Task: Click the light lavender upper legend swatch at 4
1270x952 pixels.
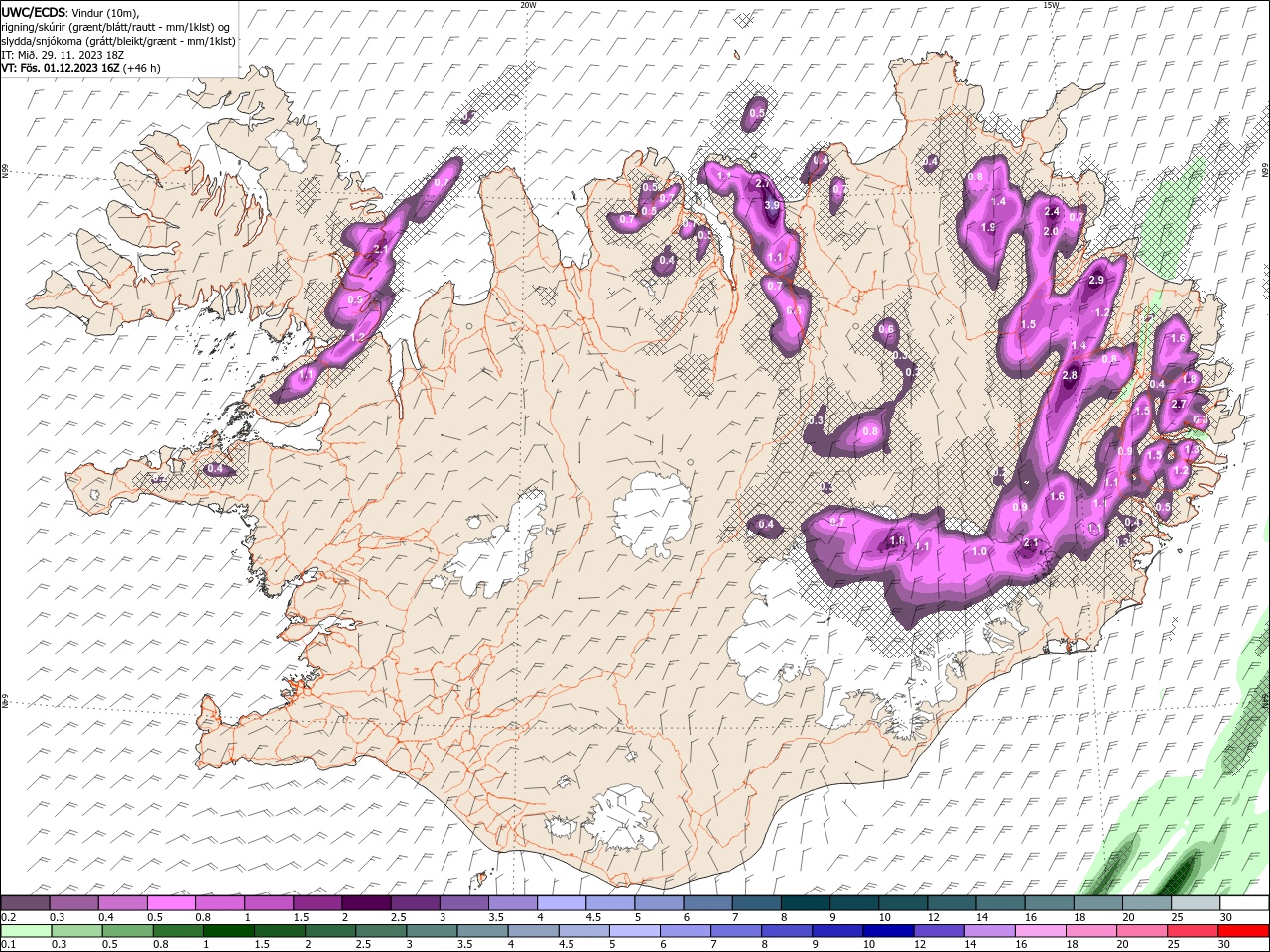Action: (561, 903)
